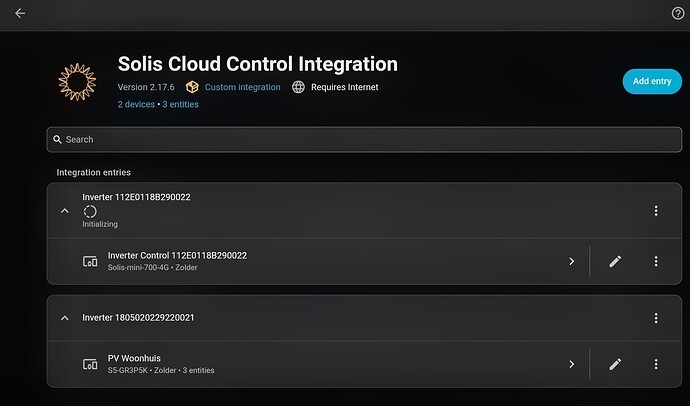Open menu for Inverter 112E0118B290022 entry
The image size is (690, 406).
click(x=656, y=211)
